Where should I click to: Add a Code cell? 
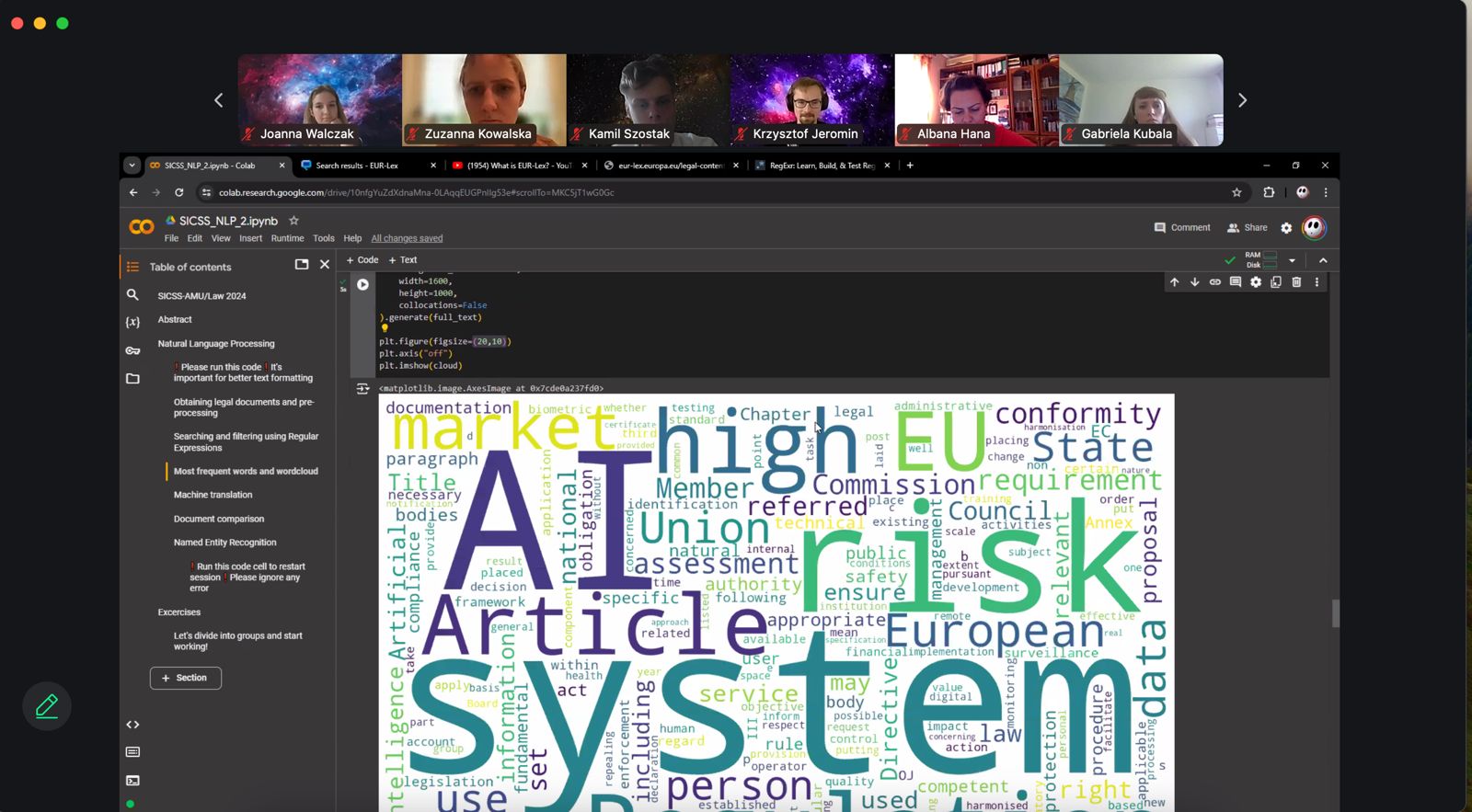[x=362, y=260]
